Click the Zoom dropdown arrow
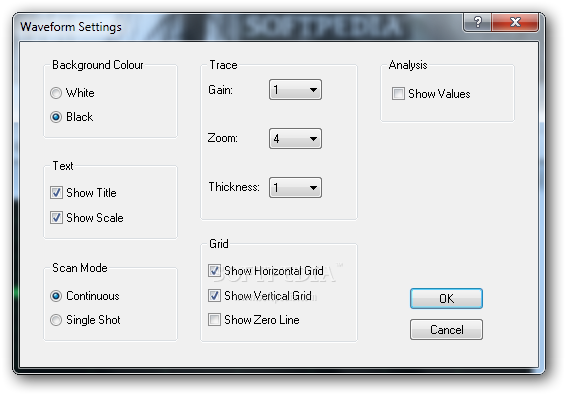 tap(313, 139)
